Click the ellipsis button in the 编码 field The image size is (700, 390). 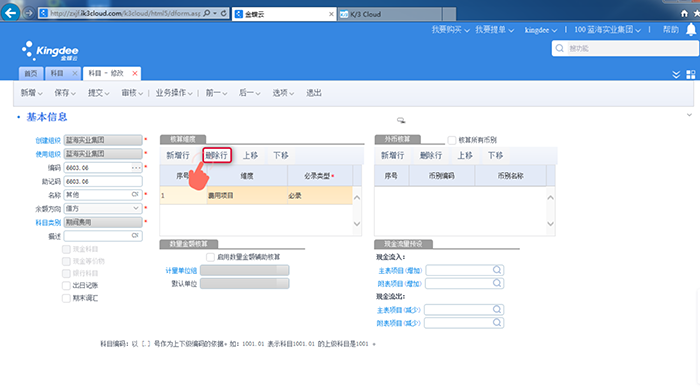[136, 168]
